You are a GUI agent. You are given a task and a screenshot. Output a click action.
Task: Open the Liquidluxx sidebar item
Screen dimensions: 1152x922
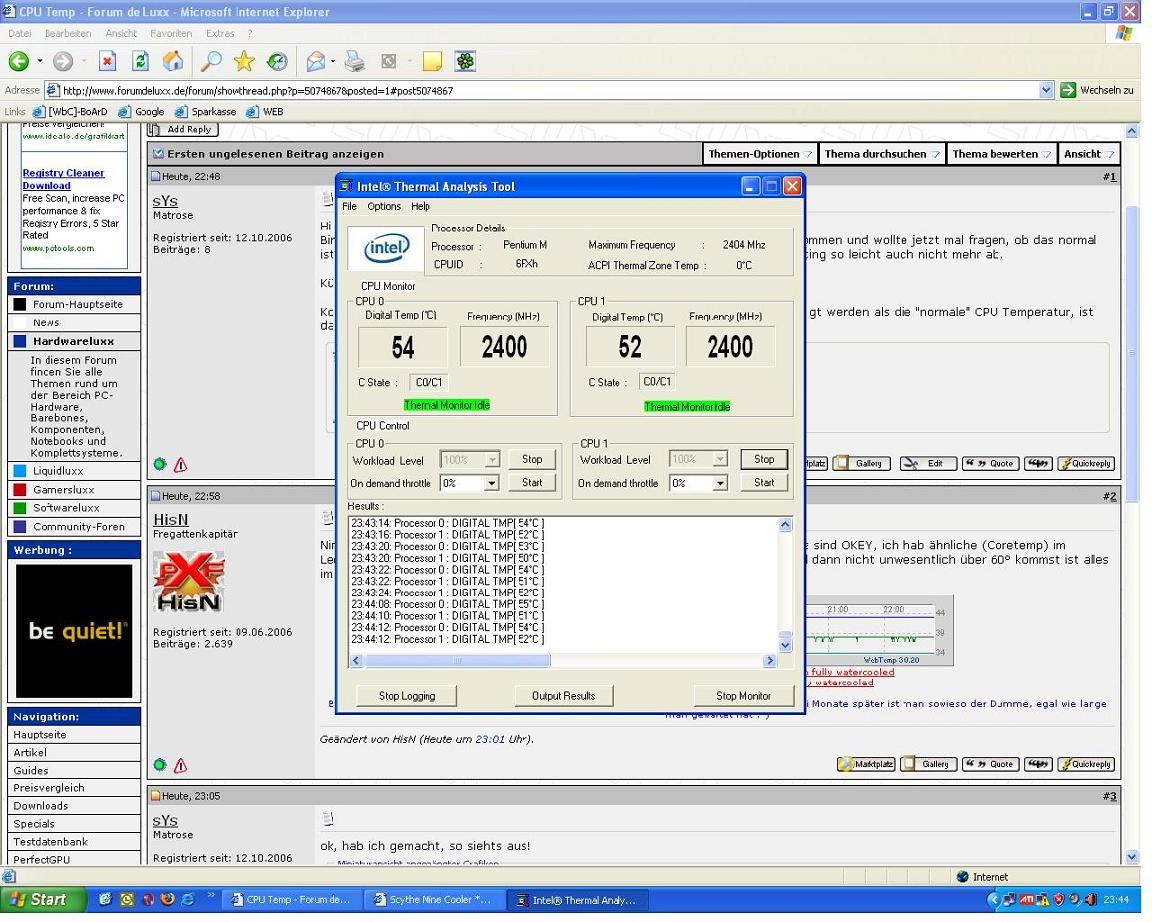(73, 471)
